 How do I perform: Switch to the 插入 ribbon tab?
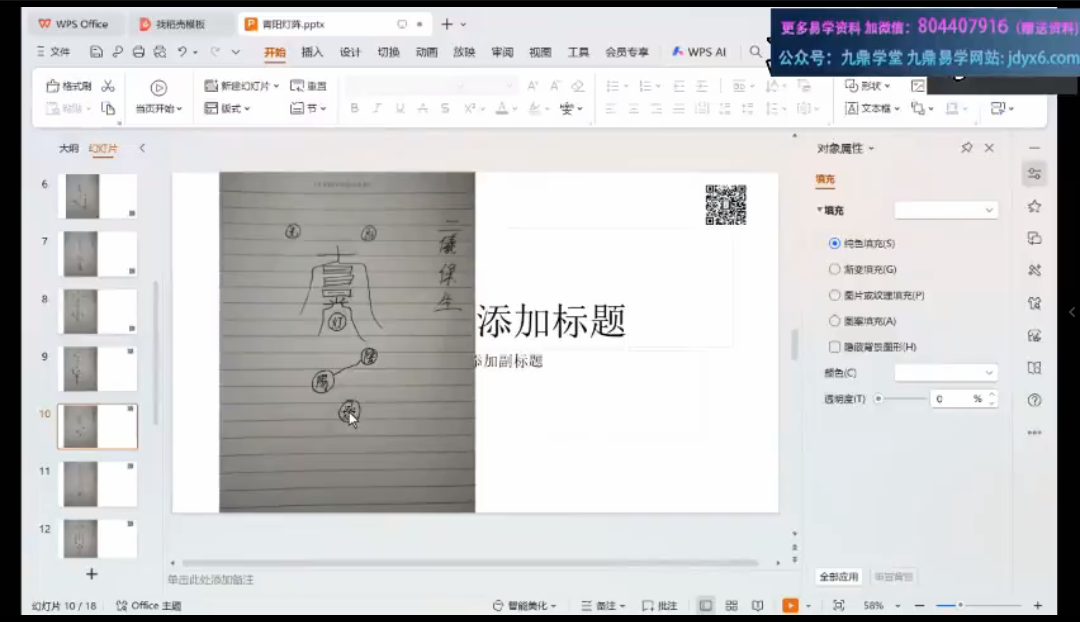(312, 52)
